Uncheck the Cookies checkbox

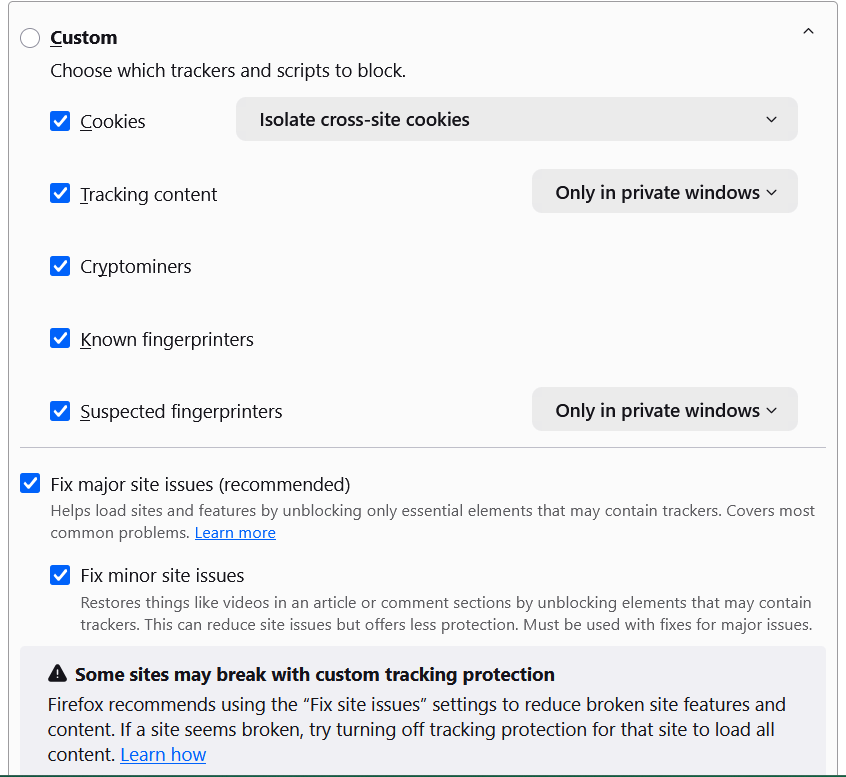tap(60, 121)
